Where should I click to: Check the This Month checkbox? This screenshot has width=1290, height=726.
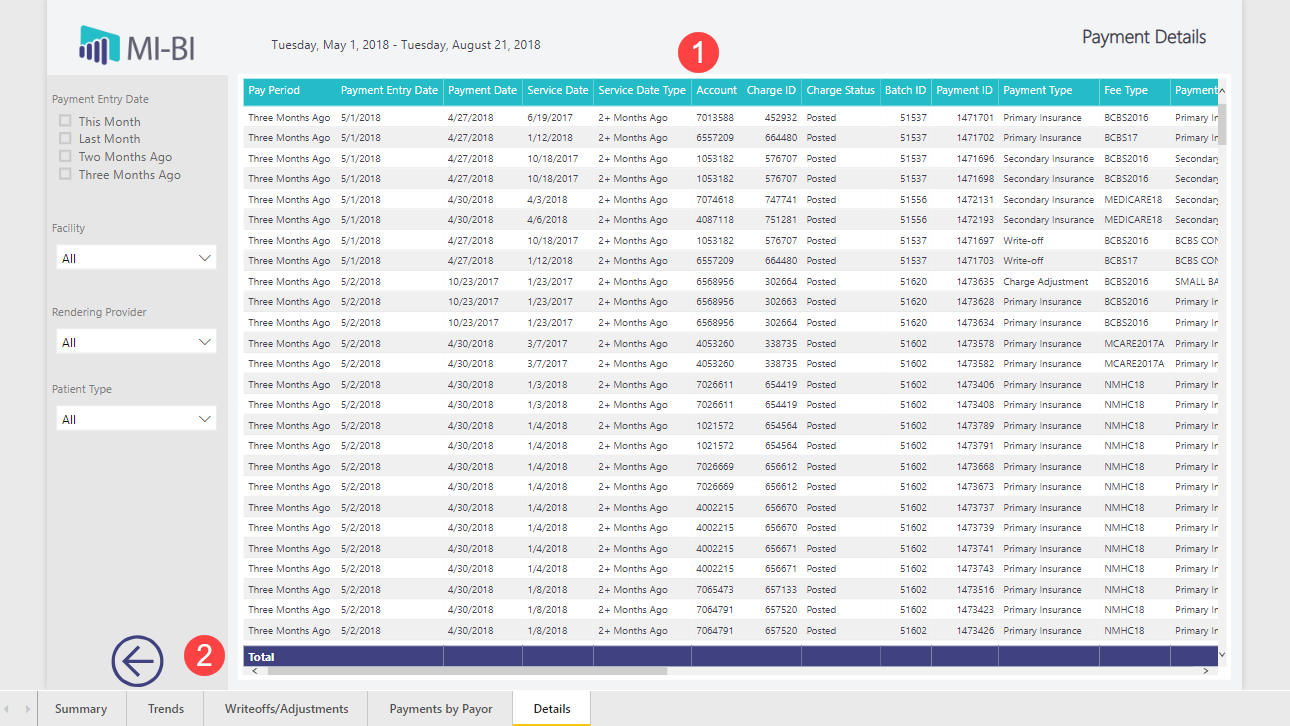pyautogui.click(x=65, y=121)
